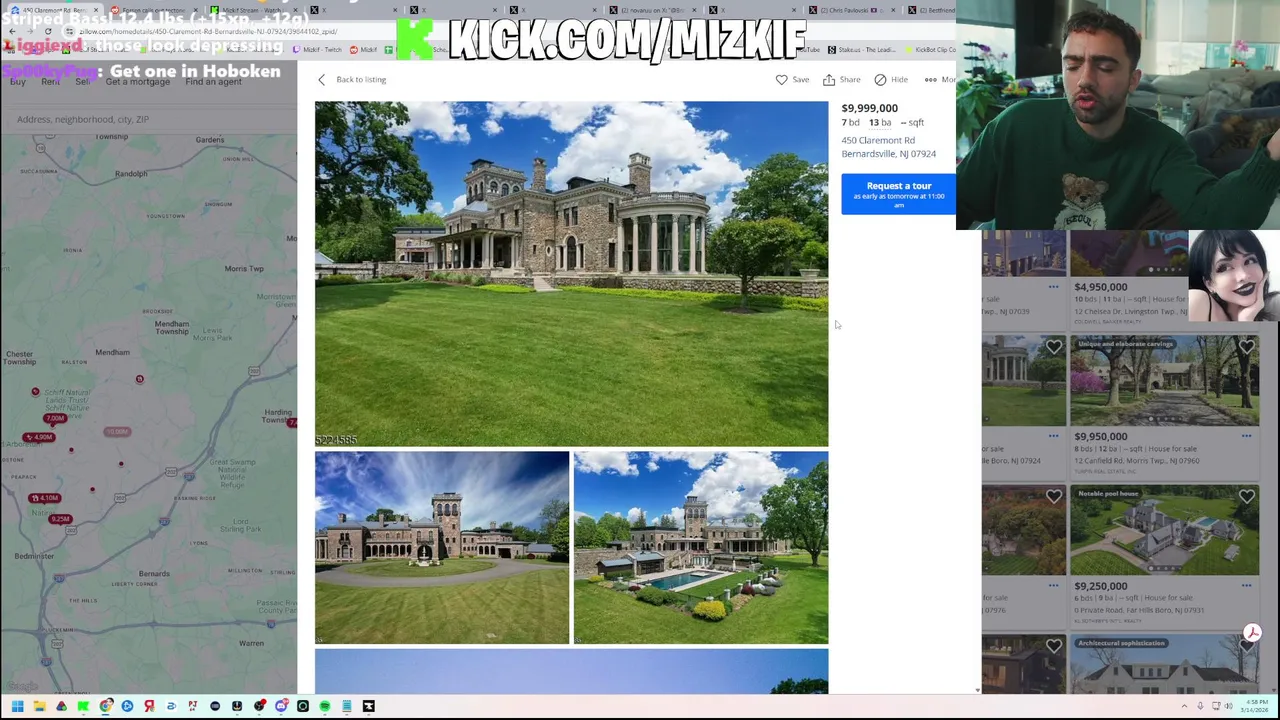Favorite the partially hidden $9,950,000-row left listing heart

point(1054,347)
